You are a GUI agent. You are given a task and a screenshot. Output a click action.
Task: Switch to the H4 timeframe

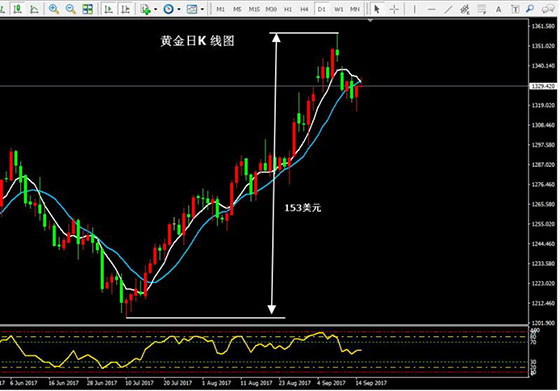click(x=304, y=9)
